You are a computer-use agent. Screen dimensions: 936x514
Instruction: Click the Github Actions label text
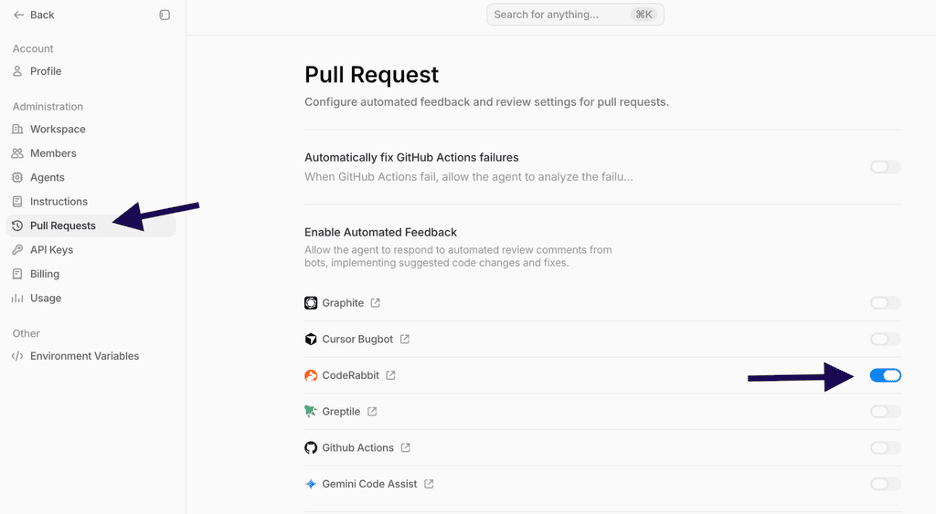point(358,448)
